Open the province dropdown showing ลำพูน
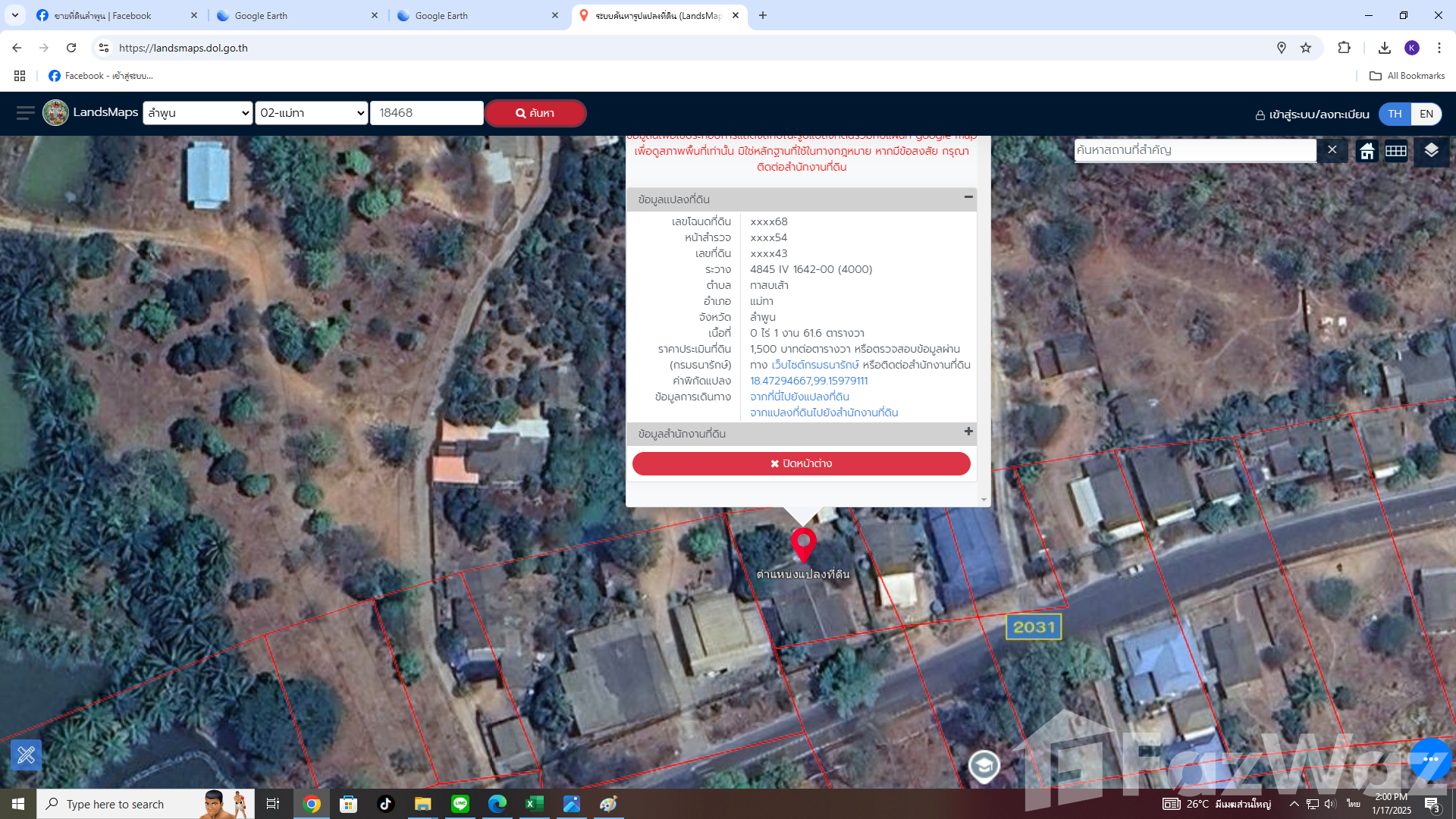 pyautogui.click(x=198, y=113)
